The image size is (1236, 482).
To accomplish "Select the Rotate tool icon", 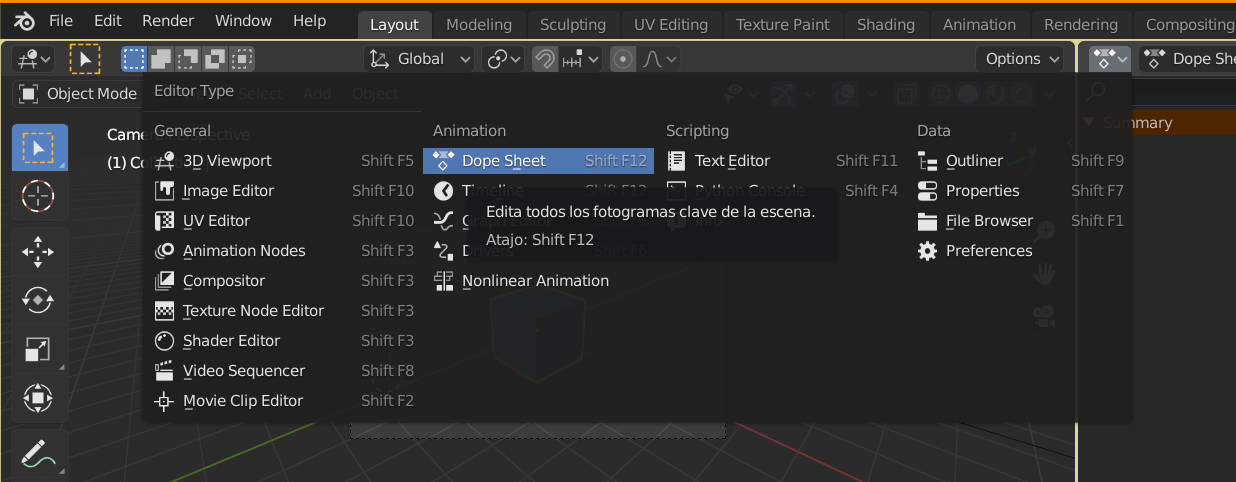I will tap(38, 299).
